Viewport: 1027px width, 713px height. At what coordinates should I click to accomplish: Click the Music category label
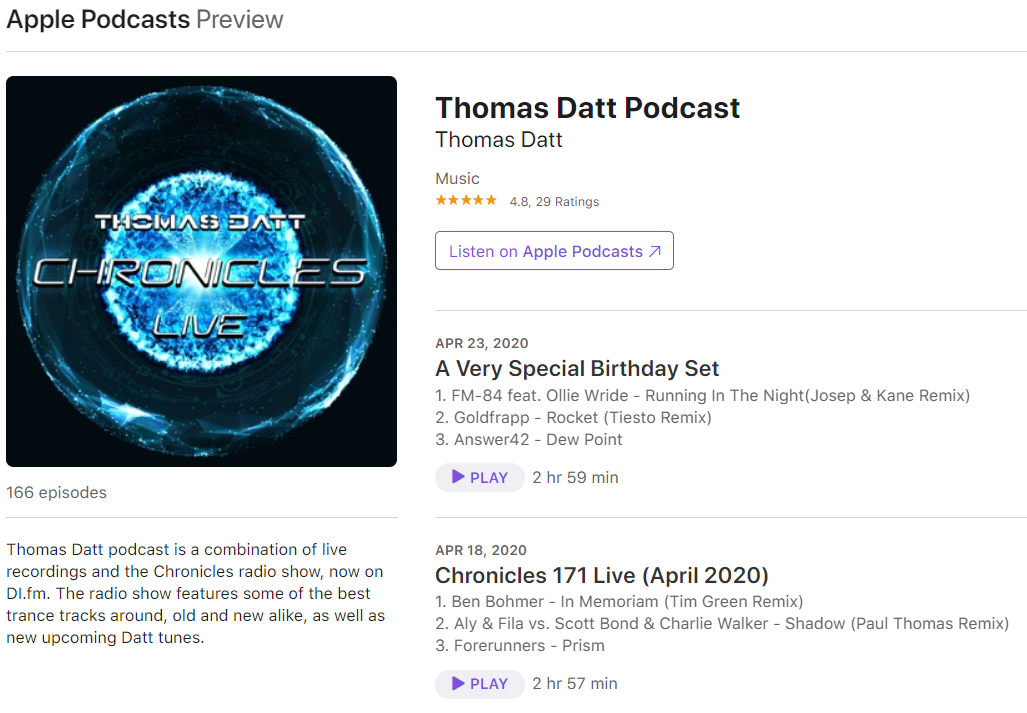tap(457, 179)
